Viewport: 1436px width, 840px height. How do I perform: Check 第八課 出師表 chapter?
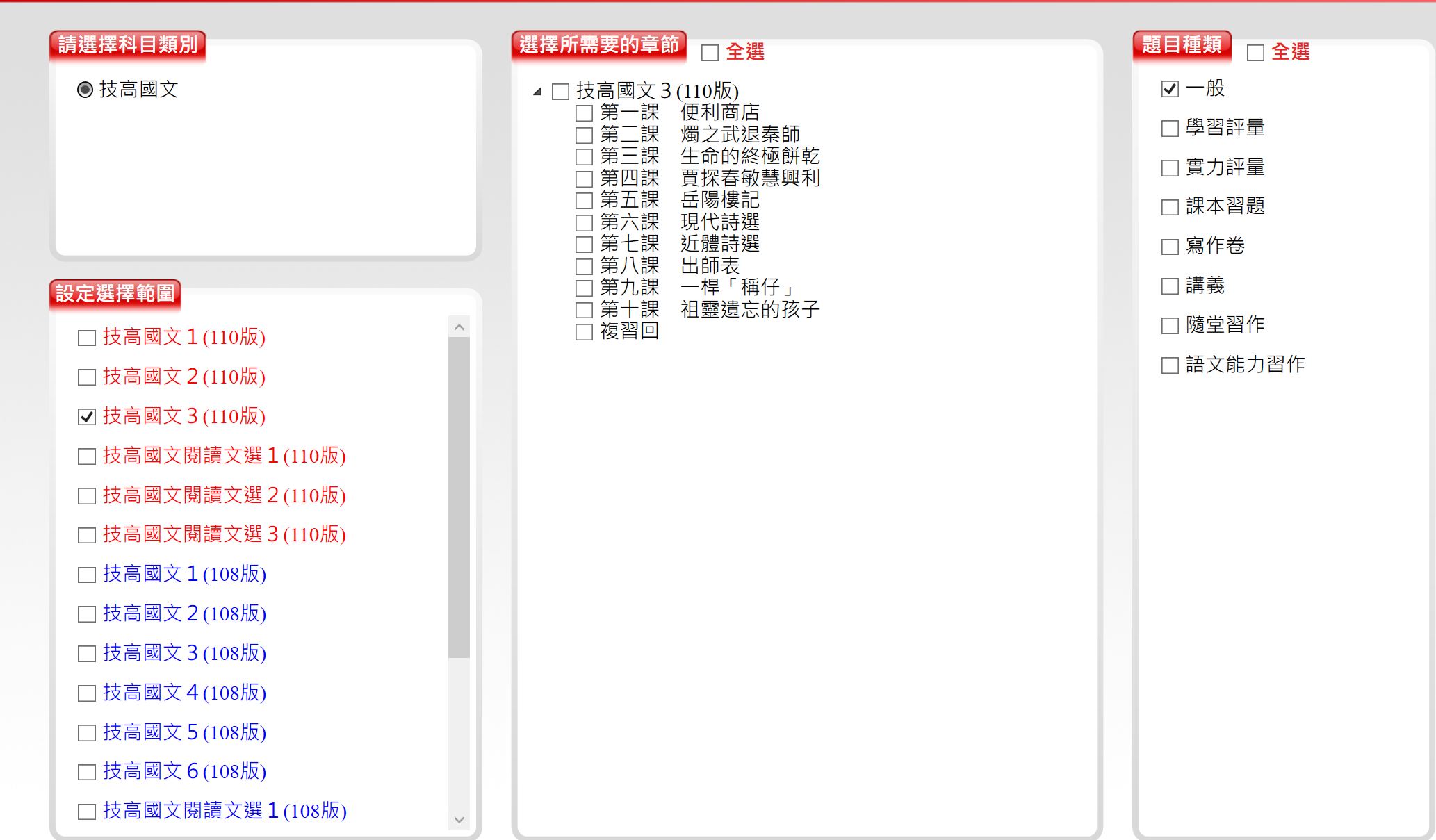pos(585,267)
